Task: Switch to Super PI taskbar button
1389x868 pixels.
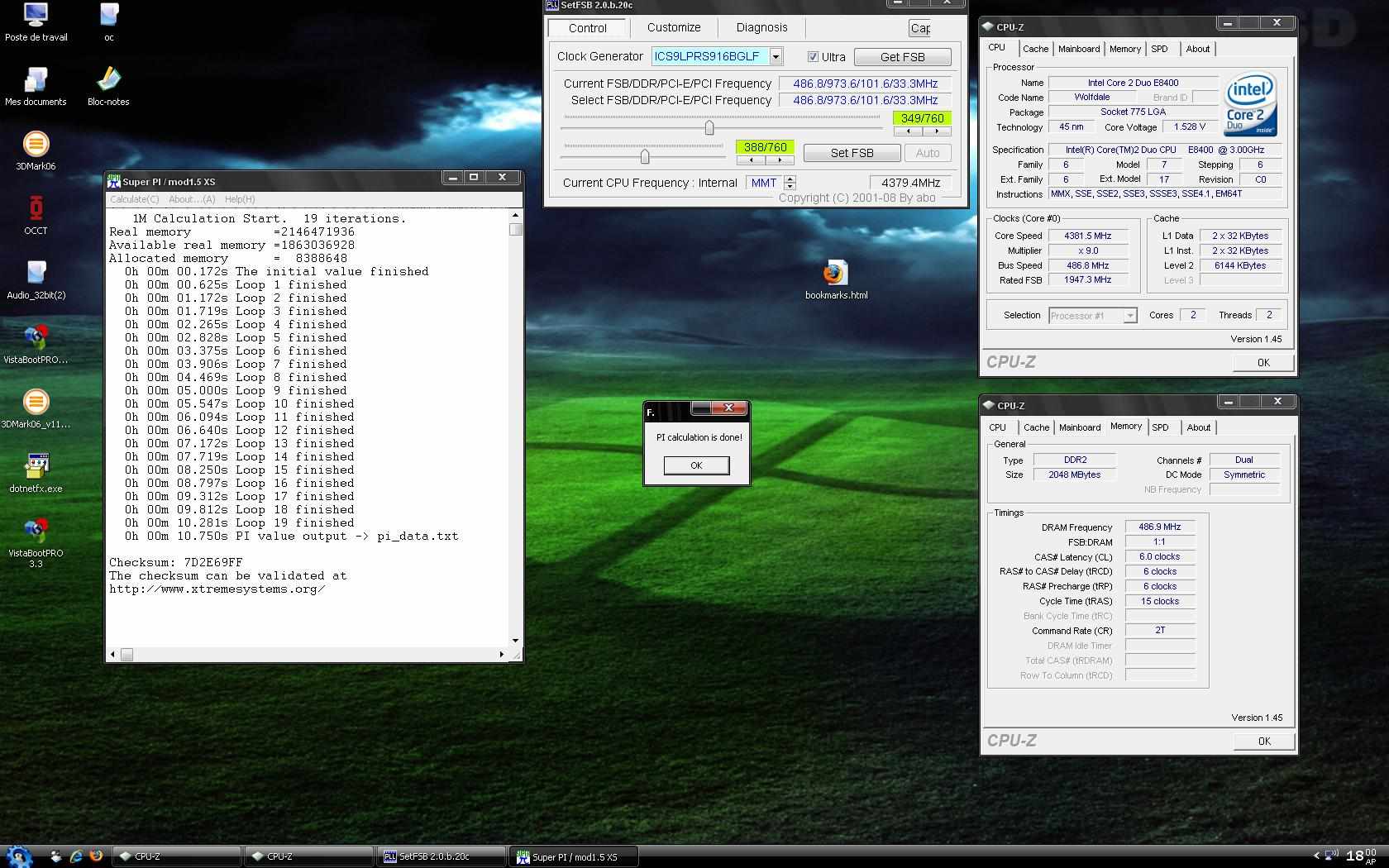Action: (x=574, y=856)
